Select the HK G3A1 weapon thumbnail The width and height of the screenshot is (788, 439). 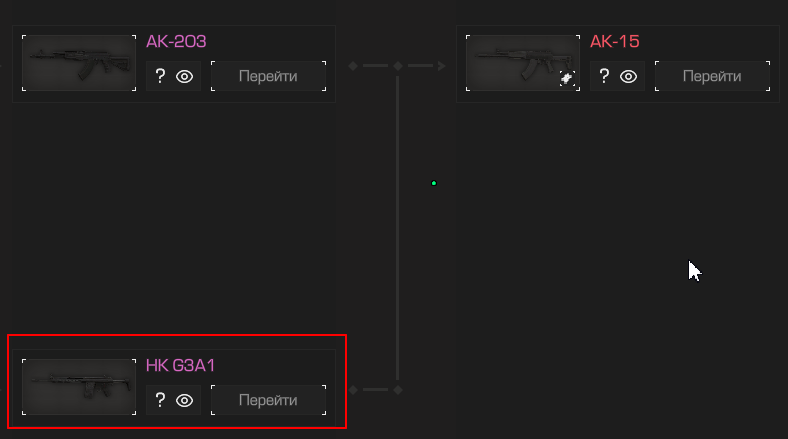(x=79, y=387)
